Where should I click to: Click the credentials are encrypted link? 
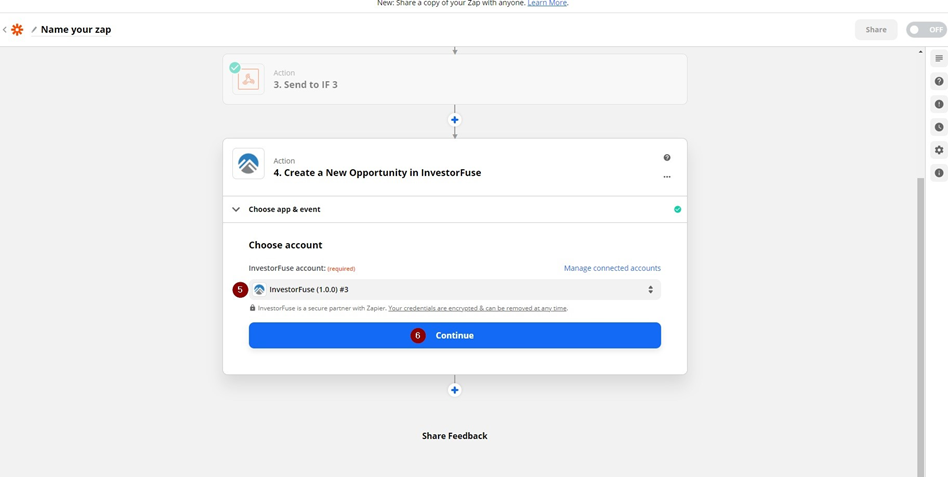(x=478, y=308)
